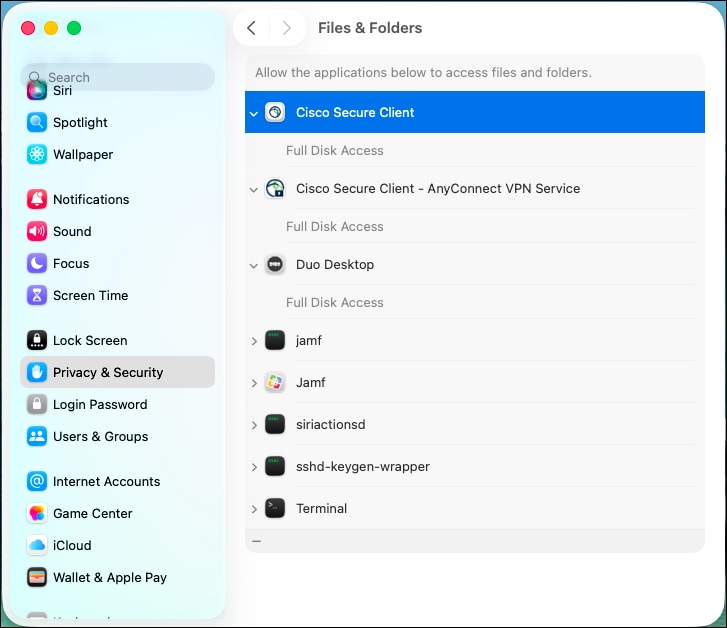Click the Cisco Secure Client app icon

(275, 112)
